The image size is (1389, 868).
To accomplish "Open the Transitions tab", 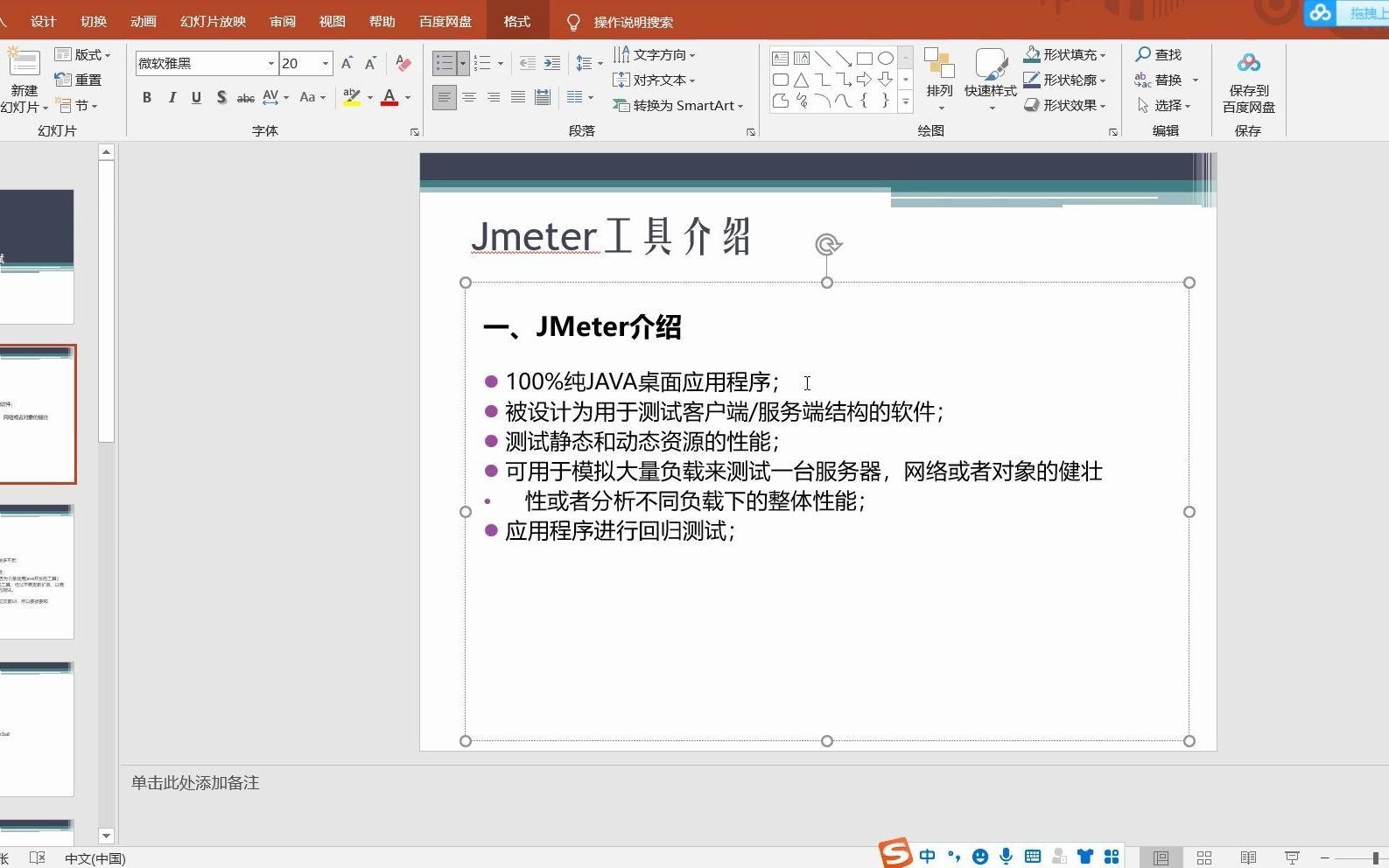I will pos(94,21).
